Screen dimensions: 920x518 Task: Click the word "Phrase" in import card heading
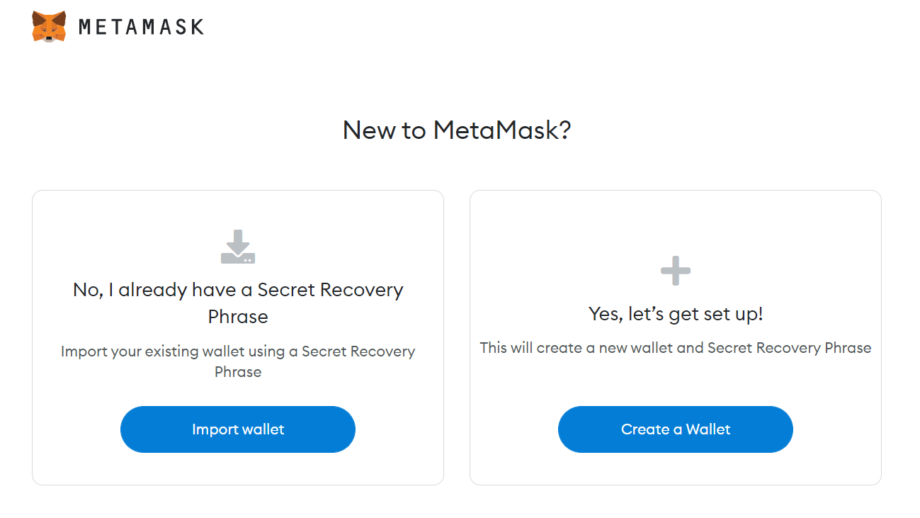point(238,317)
